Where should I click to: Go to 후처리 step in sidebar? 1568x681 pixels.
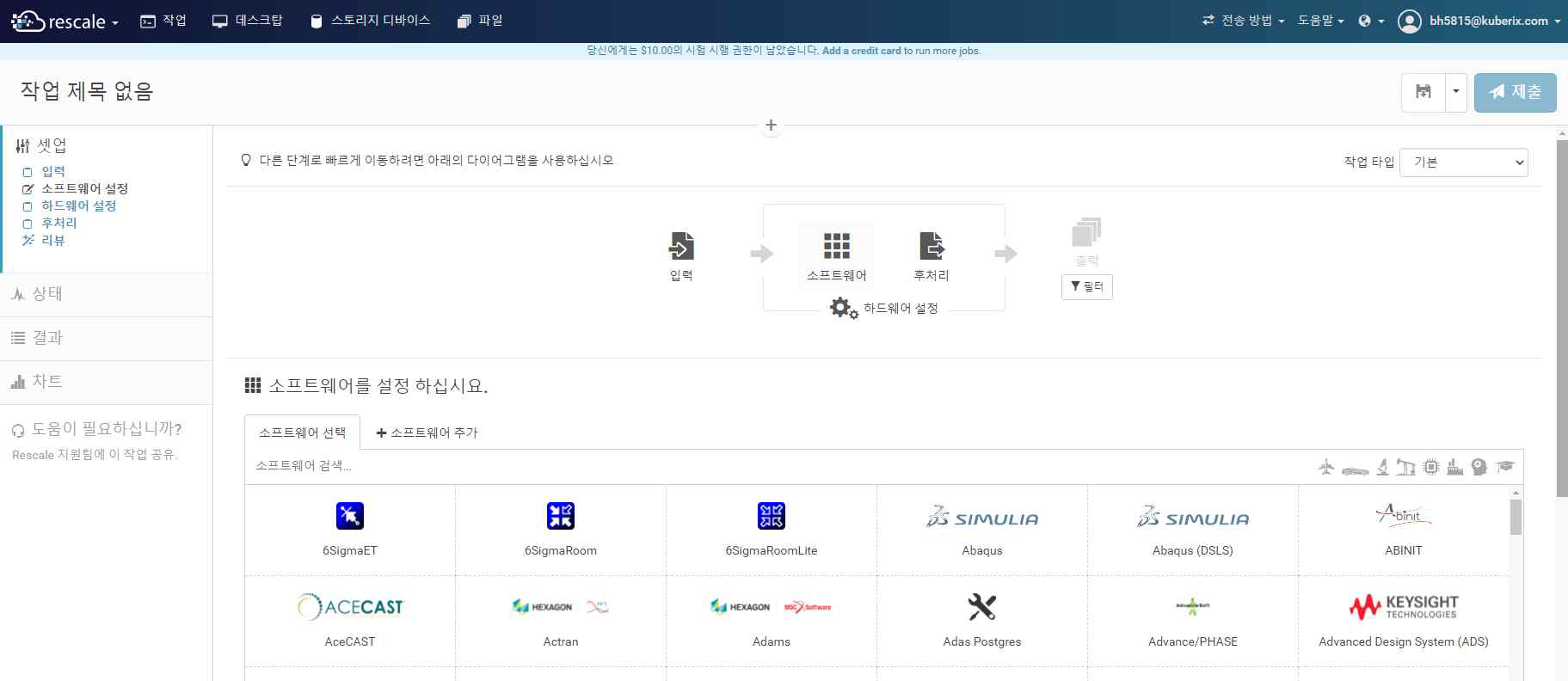pyautogui.click(x=58, y=223)
